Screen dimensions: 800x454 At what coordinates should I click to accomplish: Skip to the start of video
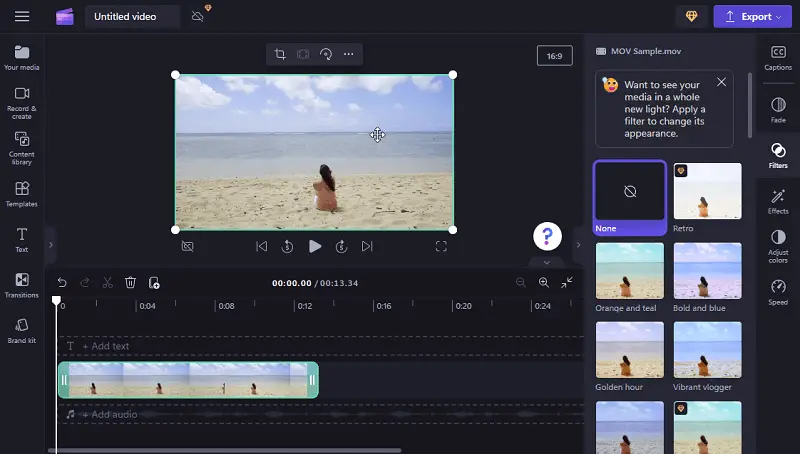(x=262, y=246)
